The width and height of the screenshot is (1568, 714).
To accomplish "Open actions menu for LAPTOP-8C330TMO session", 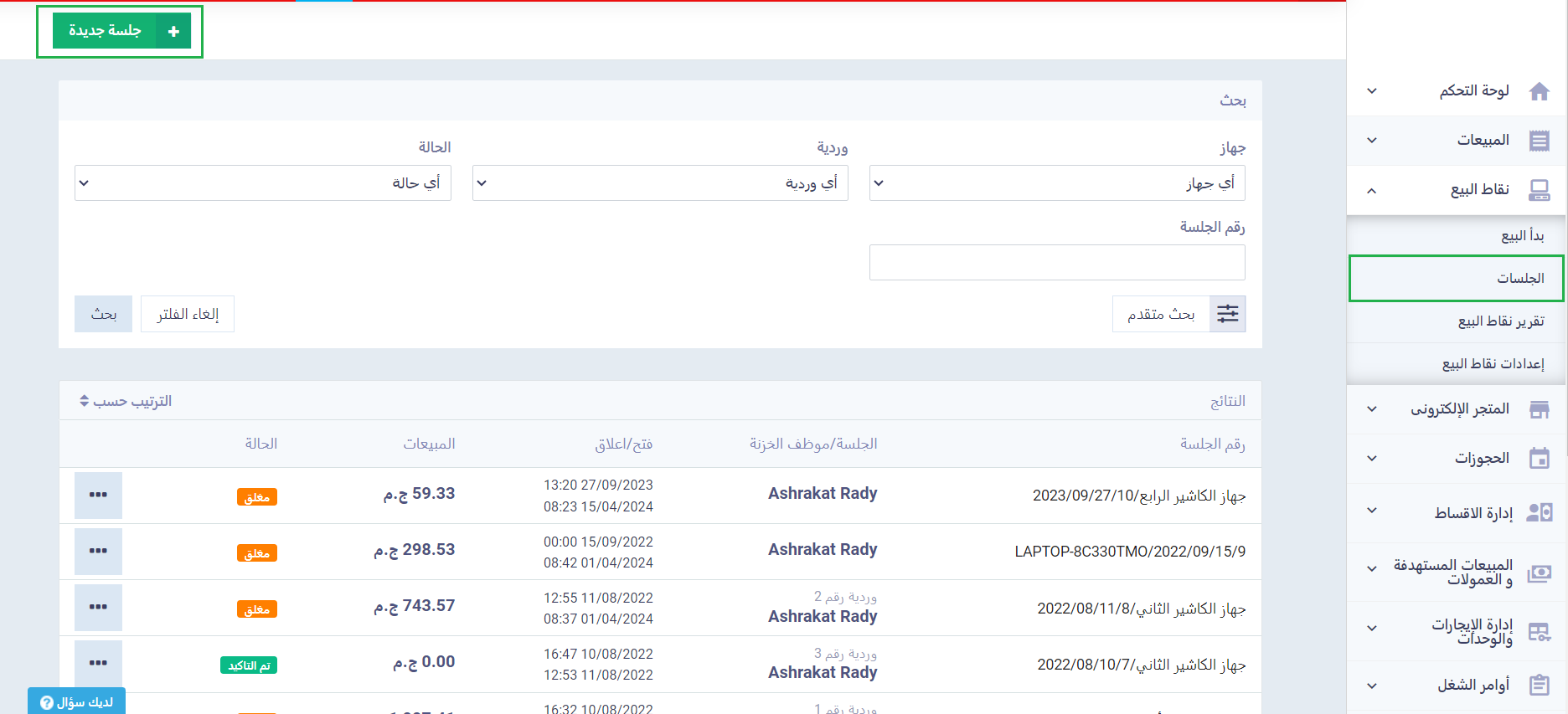I will click(98, 551).
